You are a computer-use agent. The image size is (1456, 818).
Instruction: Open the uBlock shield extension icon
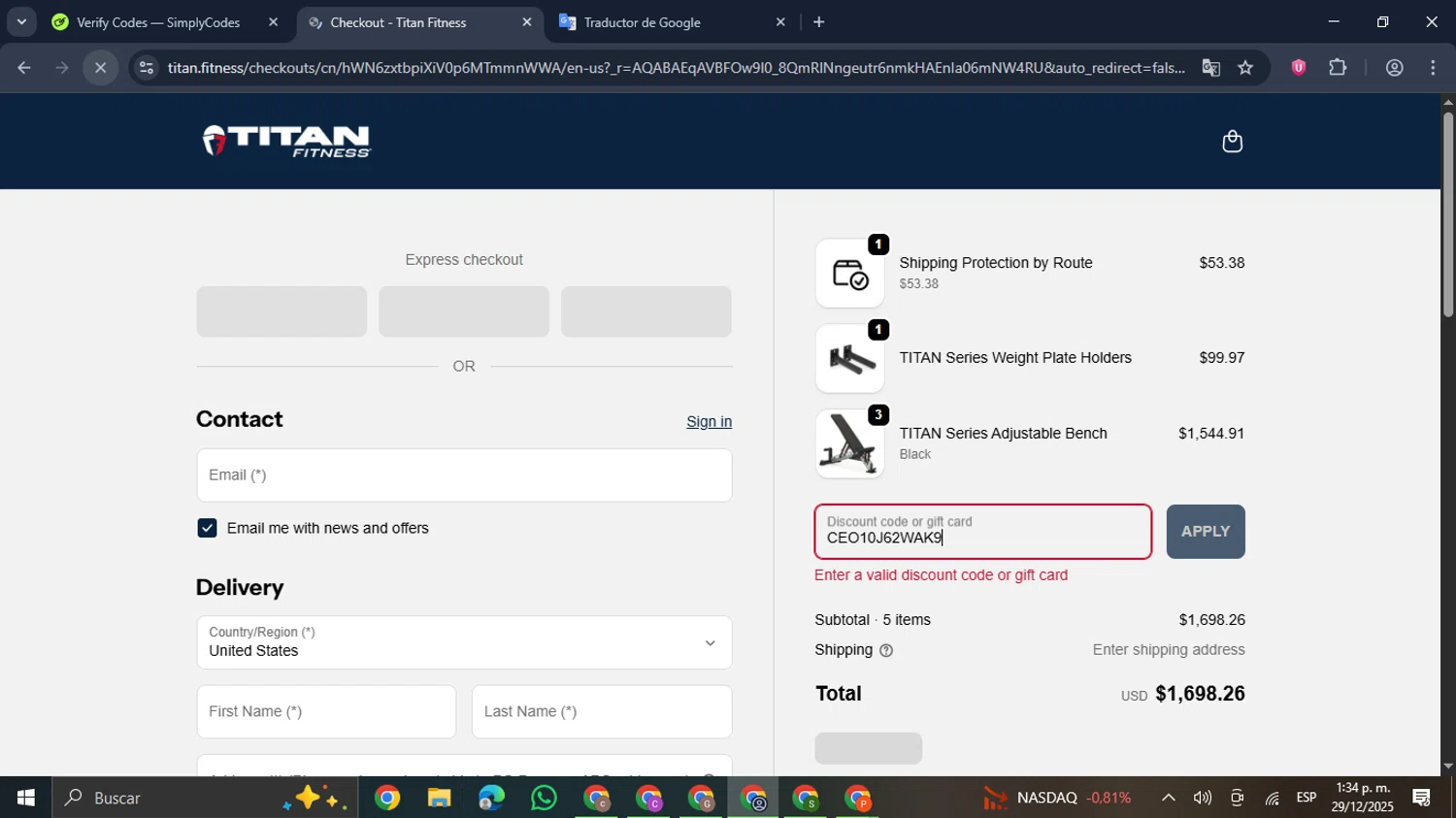(x=1298, y=67)
